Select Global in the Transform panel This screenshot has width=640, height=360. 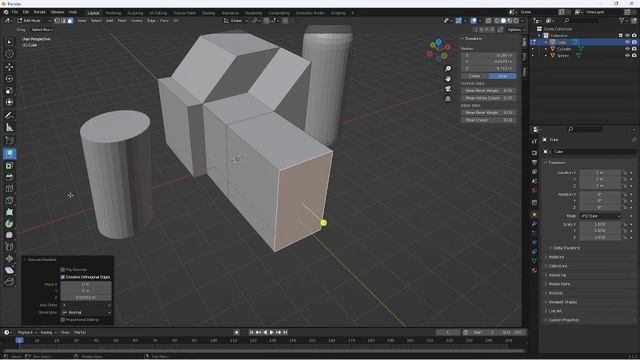click(475, 76)
